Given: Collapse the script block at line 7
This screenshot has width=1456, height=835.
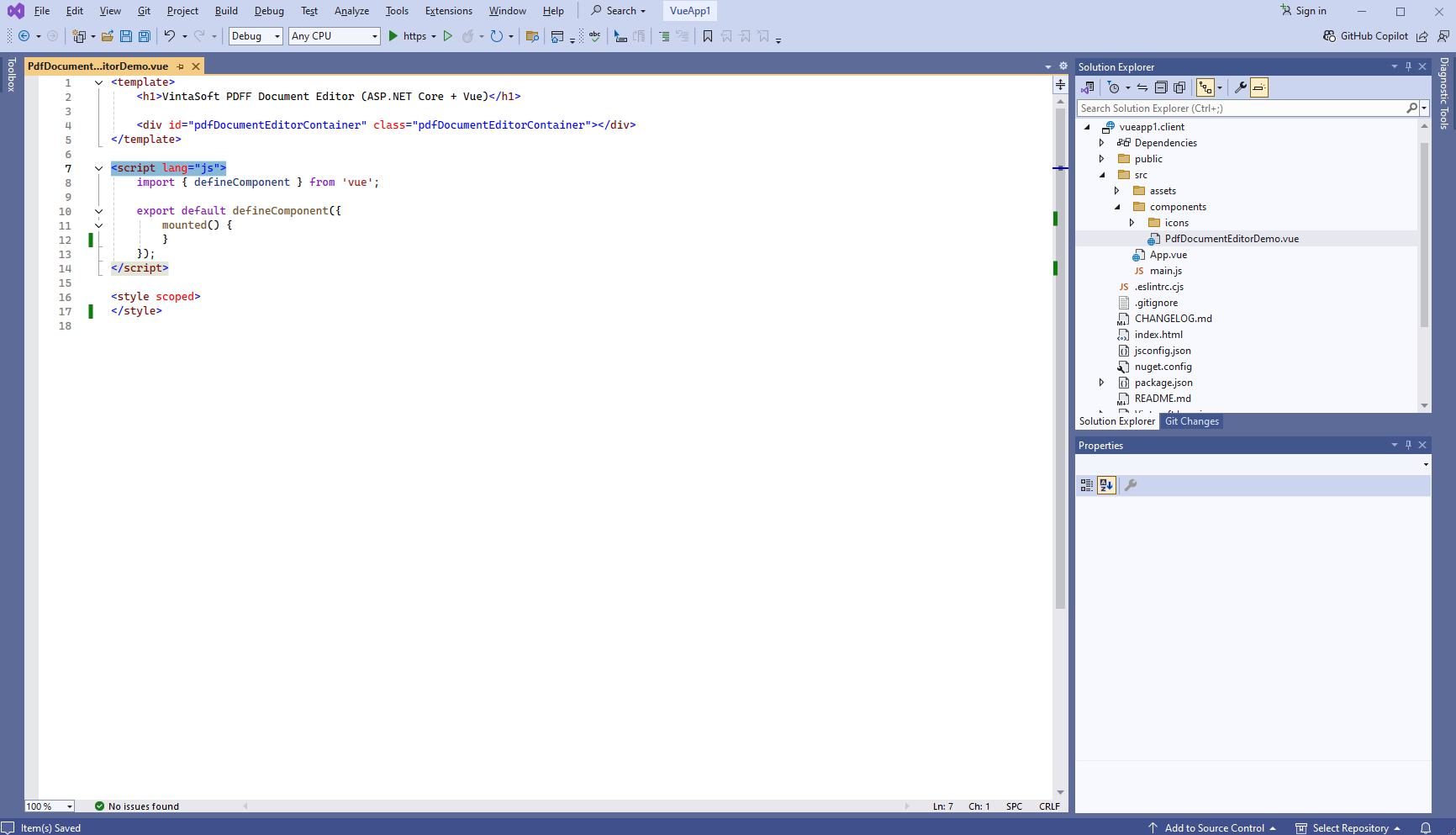Looking at the screenshot, I should pyautogui.click(x=98, y=168).
